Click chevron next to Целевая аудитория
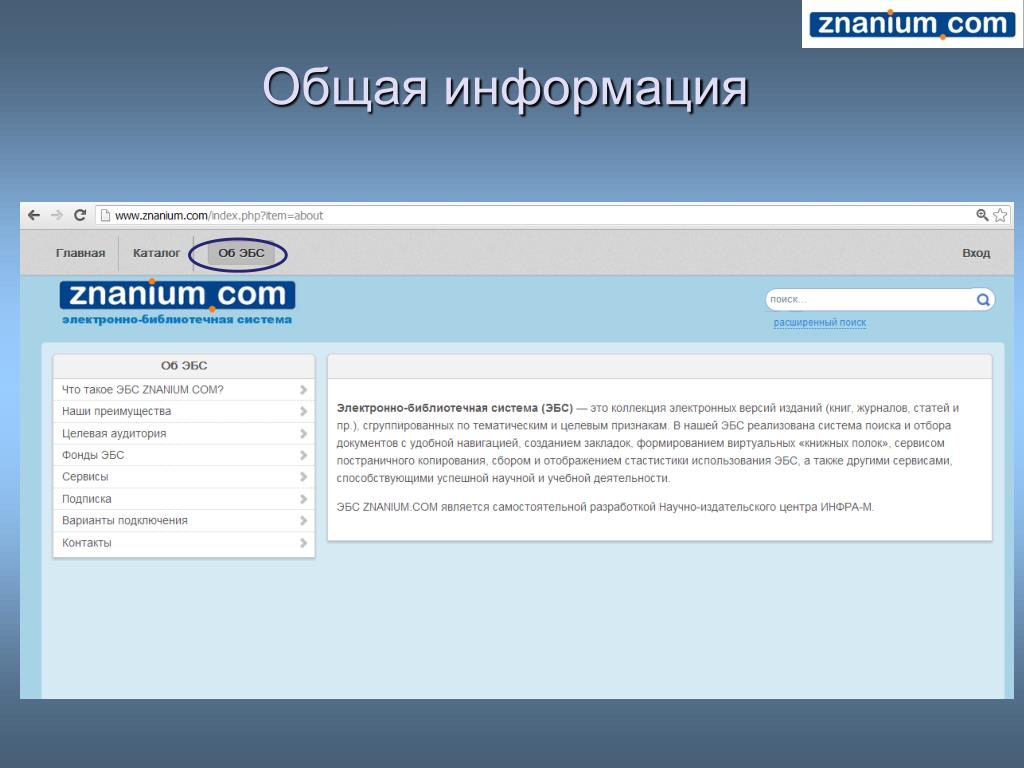This screenshot has width=1024, height=768. 303,434
